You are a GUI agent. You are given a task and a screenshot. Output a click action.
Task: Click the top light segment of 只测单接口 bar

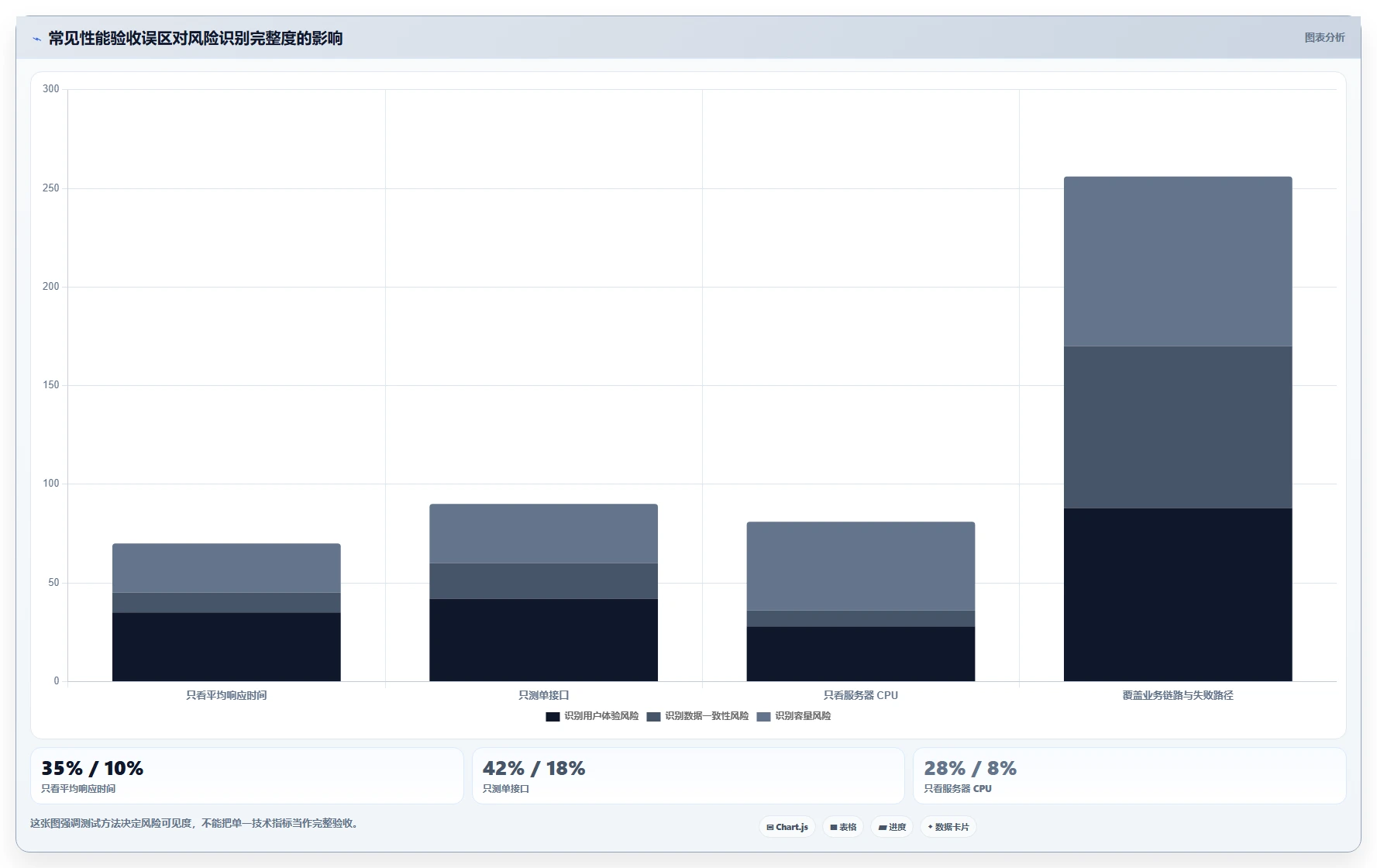(x=543, y=534)
